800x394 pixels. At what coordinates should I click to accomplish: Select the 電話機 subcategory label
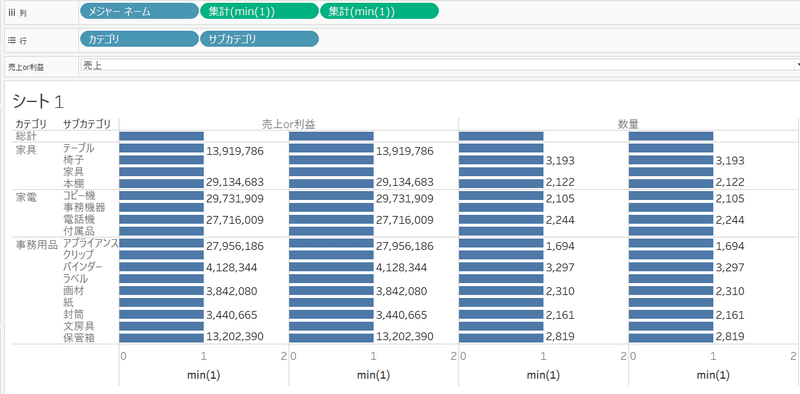click(x=79, y=219)
